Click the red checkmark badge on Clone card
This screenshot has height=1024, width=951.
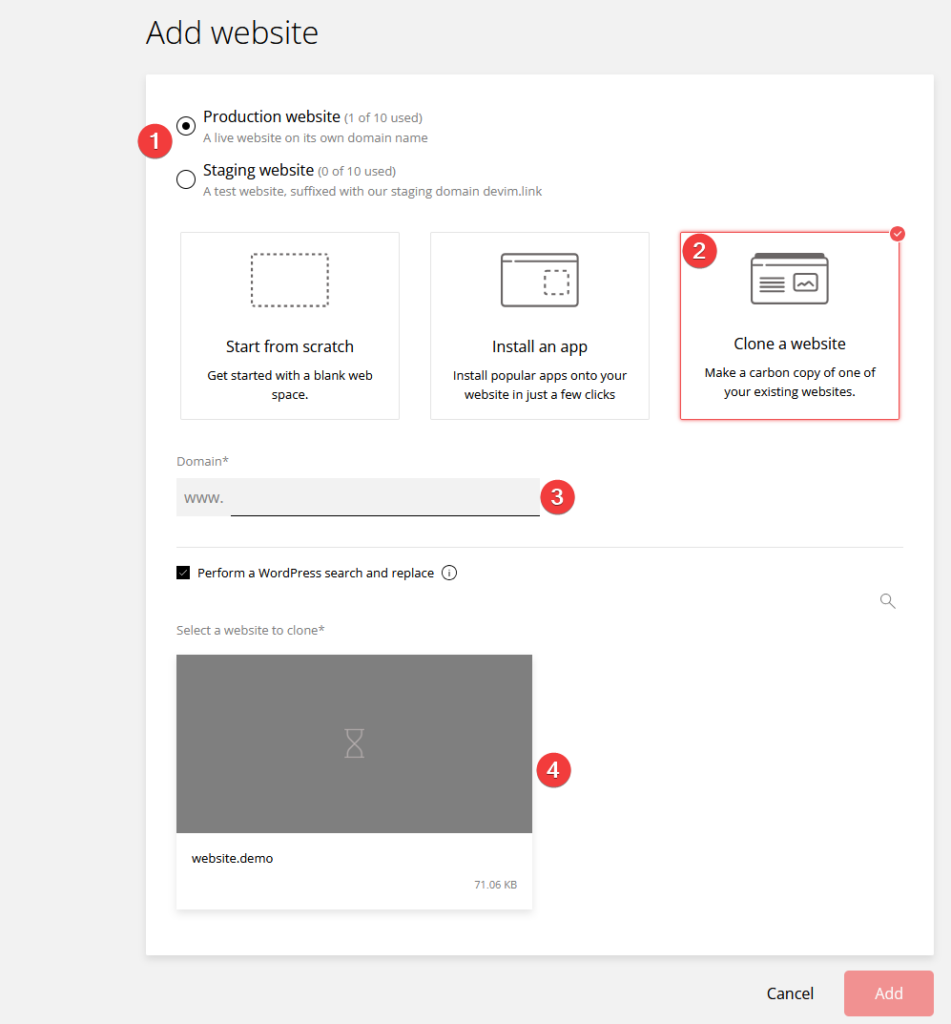(x=897, y=234)
